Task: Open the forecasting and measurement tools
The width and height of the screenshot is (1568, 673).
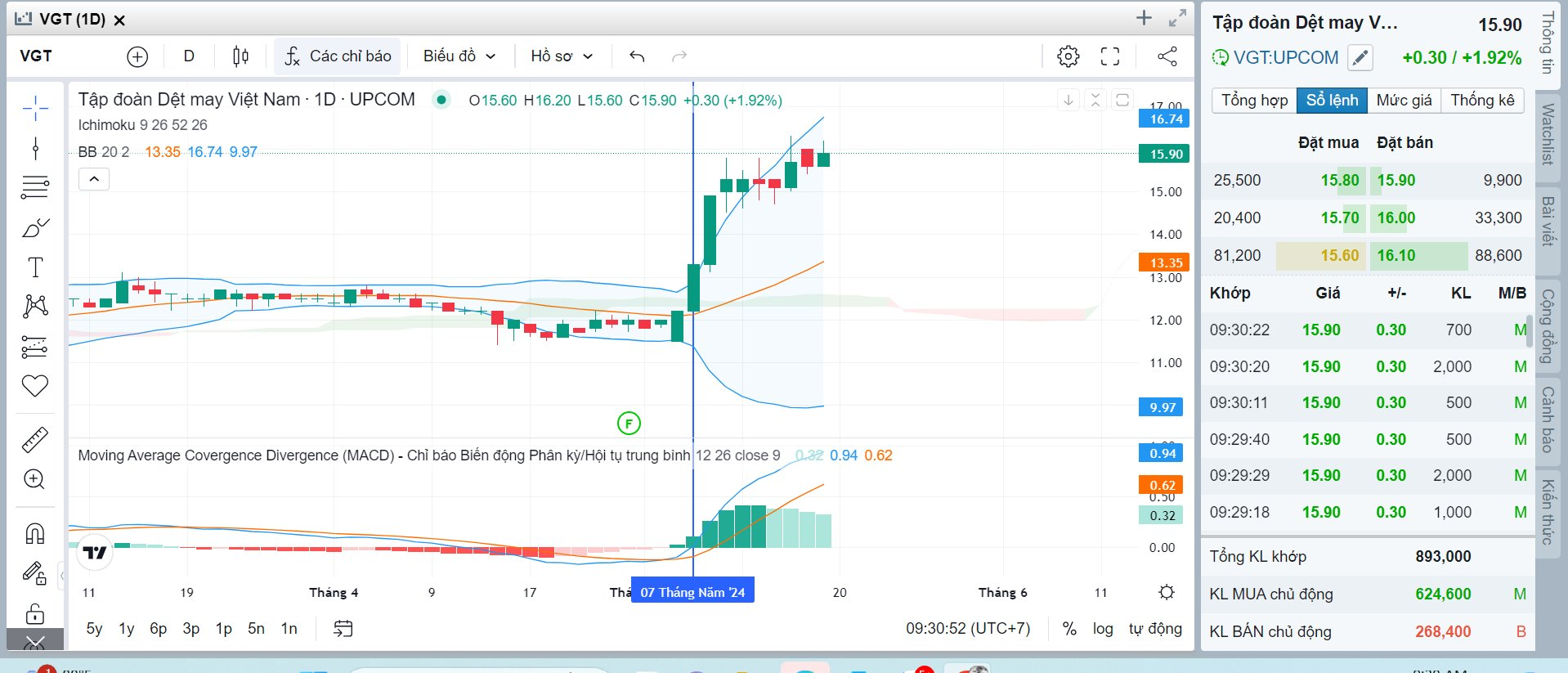Action: pos(35,347)
